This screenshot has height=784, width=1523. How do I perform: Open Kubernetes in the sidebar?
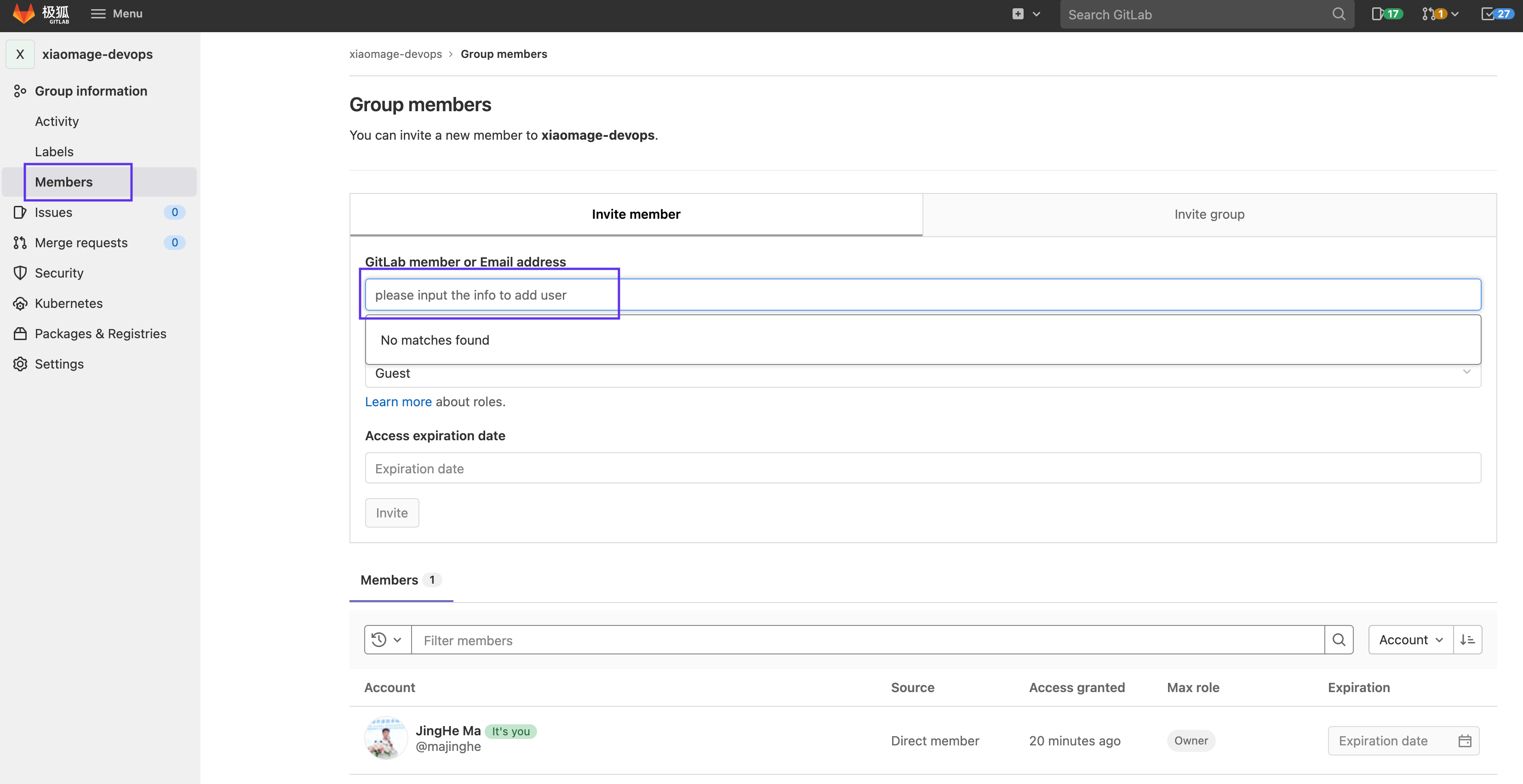(x=69, y=303)
